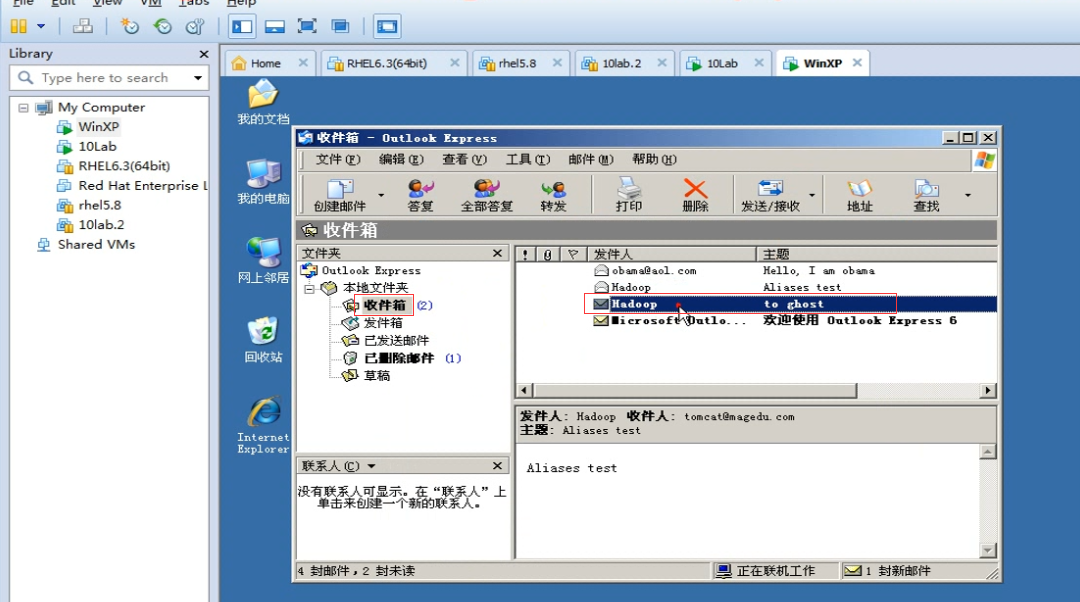Screen dimensions: 1080x602
Task: Click message list horizontal scrollbar right arrow
Action: coord(988,391)
